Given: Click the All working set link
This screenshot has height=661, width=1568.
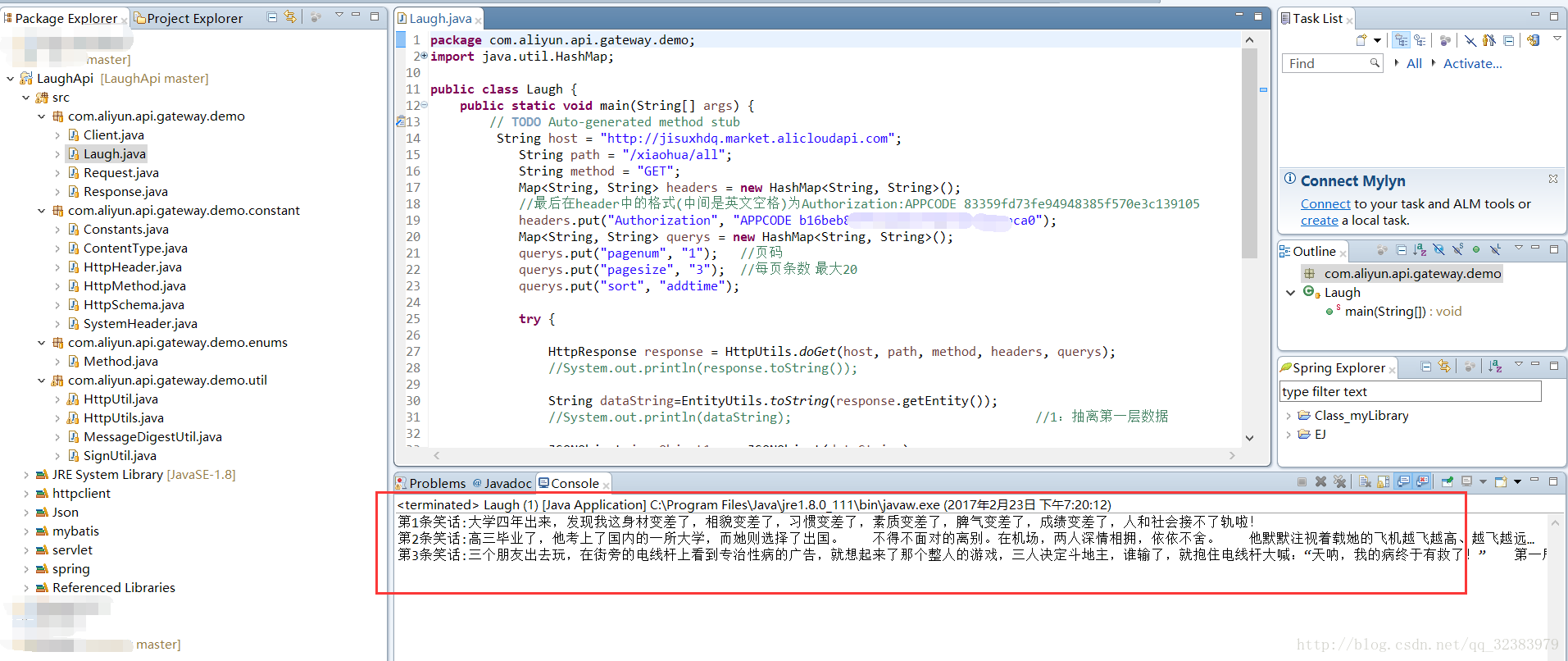Looking at the screenshot, I should [1414, 63].
